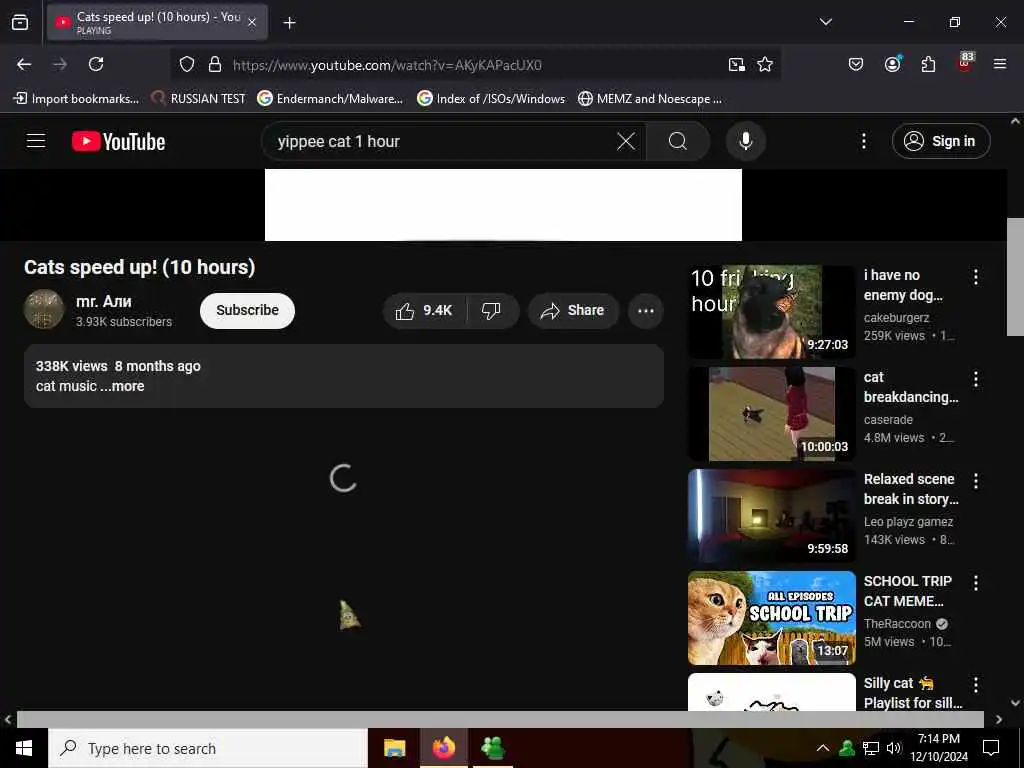Open YouTube settings three-dot menu
The height and width of the screenshot is (768, 1024).
(x=863, y=141)
